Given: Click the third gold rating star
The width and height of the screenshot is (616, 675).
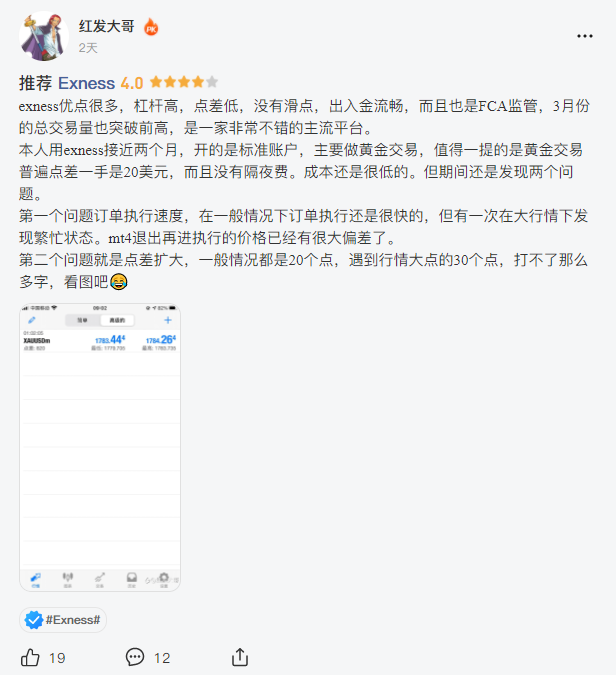Looking at the screenshot, I should [184, 82].
